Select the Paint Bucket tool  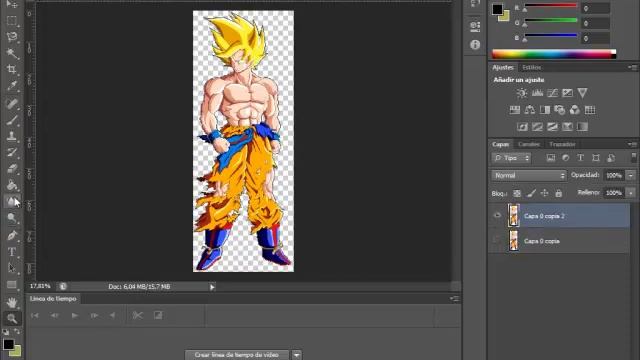[x=12, y=185]
